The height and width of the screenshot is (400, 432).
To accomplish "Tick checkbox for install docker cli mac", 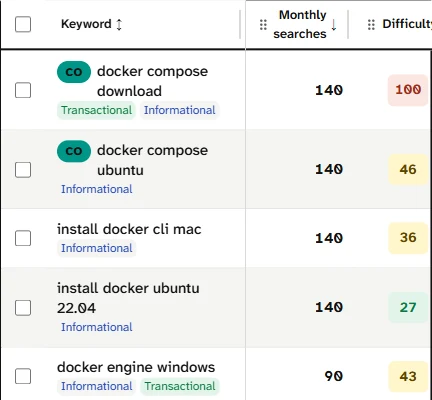I will [x=23, y=238].
